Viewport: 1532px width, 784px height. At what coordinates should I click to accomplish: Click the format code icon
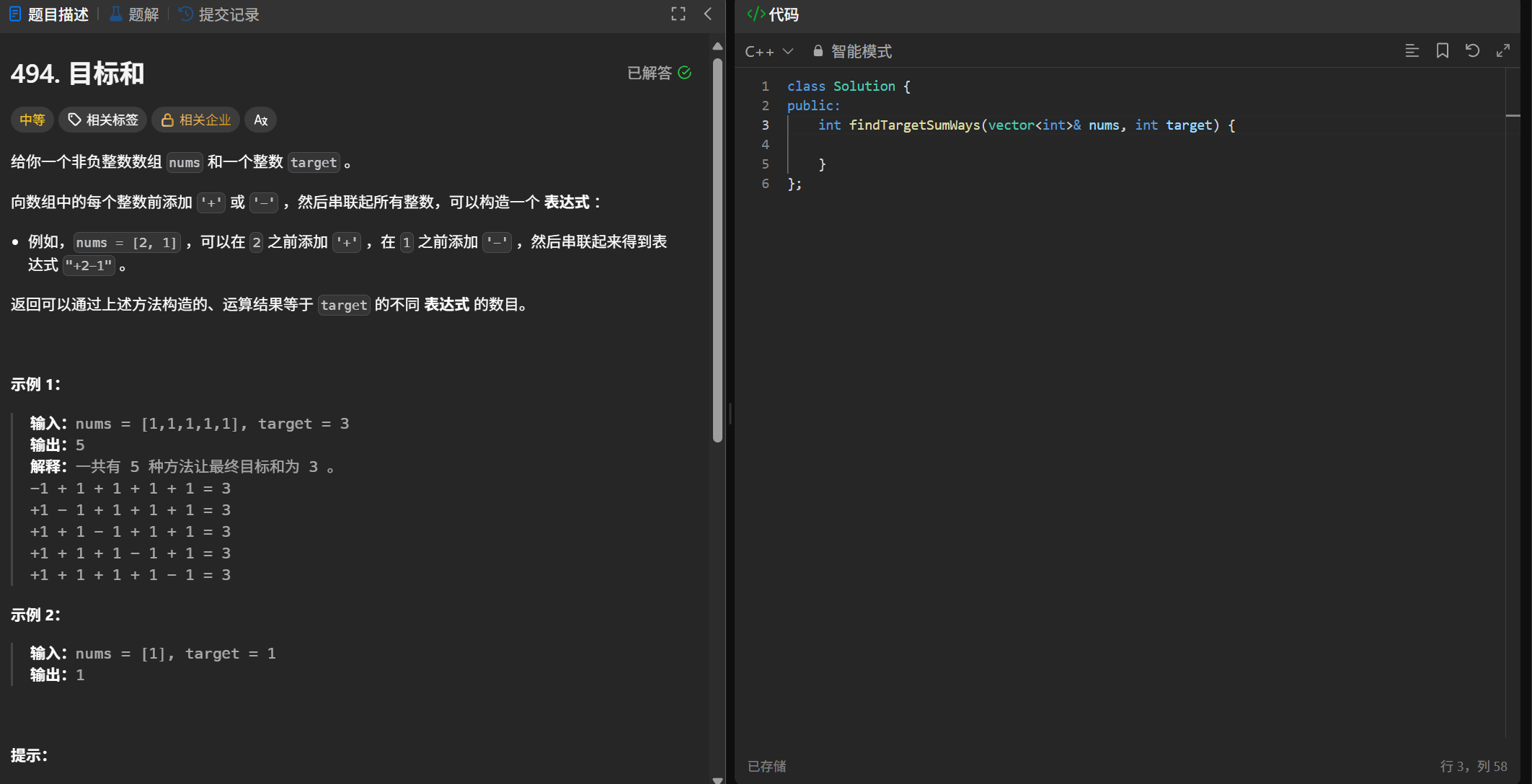(1412, 50)
